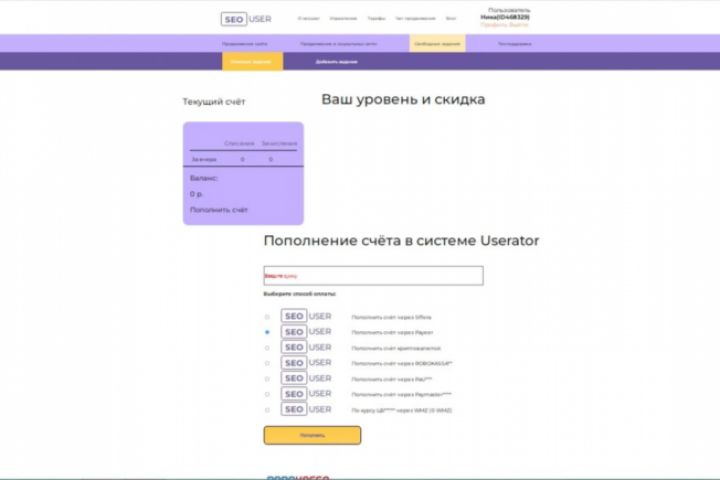This screenshot has width=720, height=480.
Task: Select the Paymaster payment radio button
Action: click(x=267, y=394)
